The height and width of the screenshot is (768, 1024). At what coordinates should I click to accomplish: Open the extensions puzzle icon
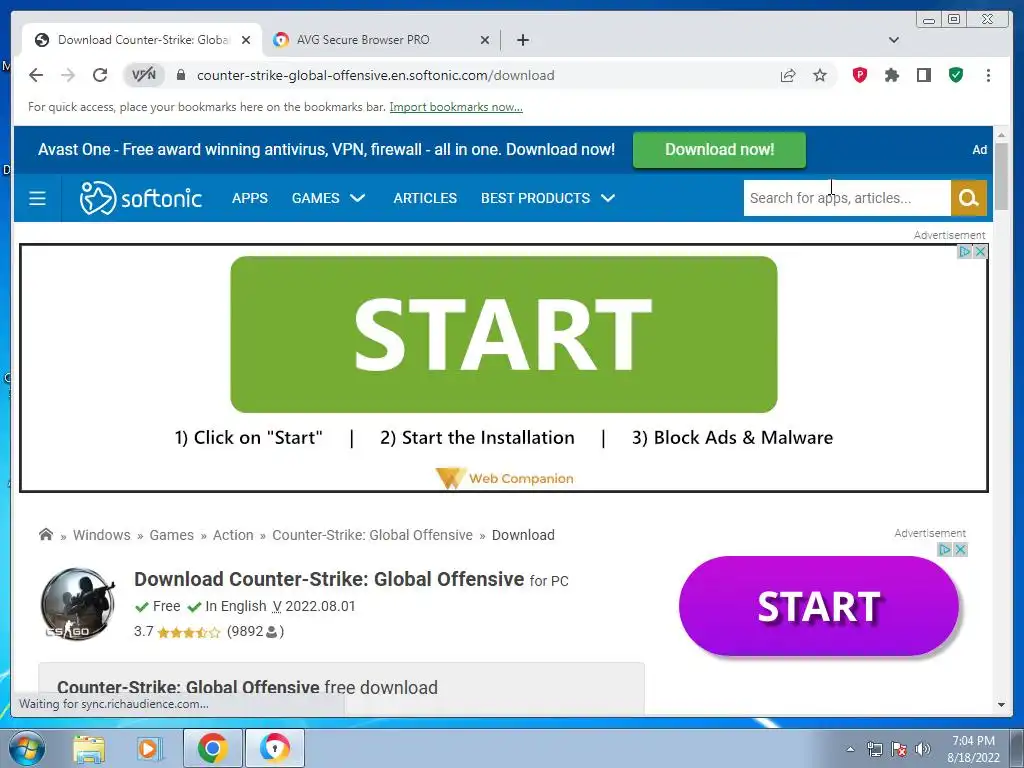click(x=891, y=75)
